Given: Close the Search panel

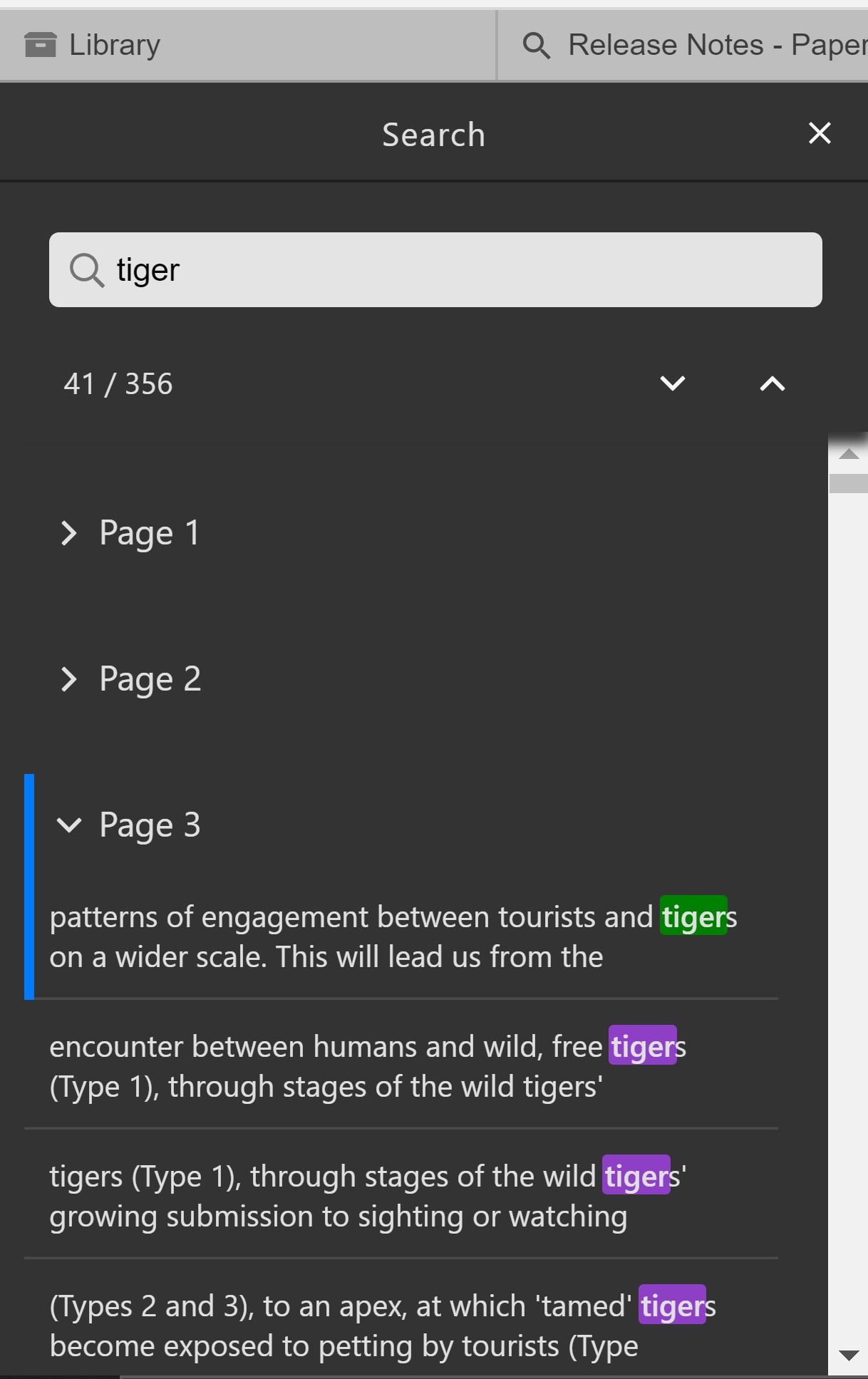Looking at the screenshot, I should (820, 133).
